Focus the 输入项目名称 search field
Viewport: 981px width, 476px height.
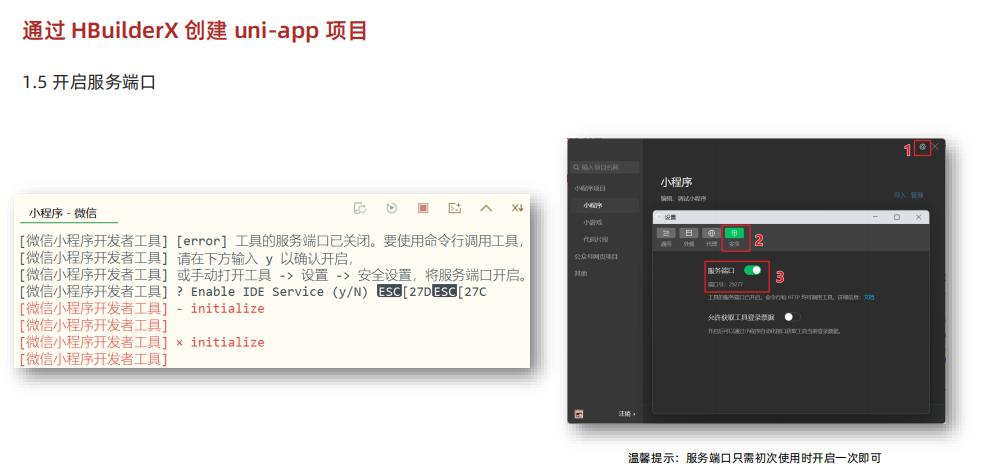pos(605,167)
